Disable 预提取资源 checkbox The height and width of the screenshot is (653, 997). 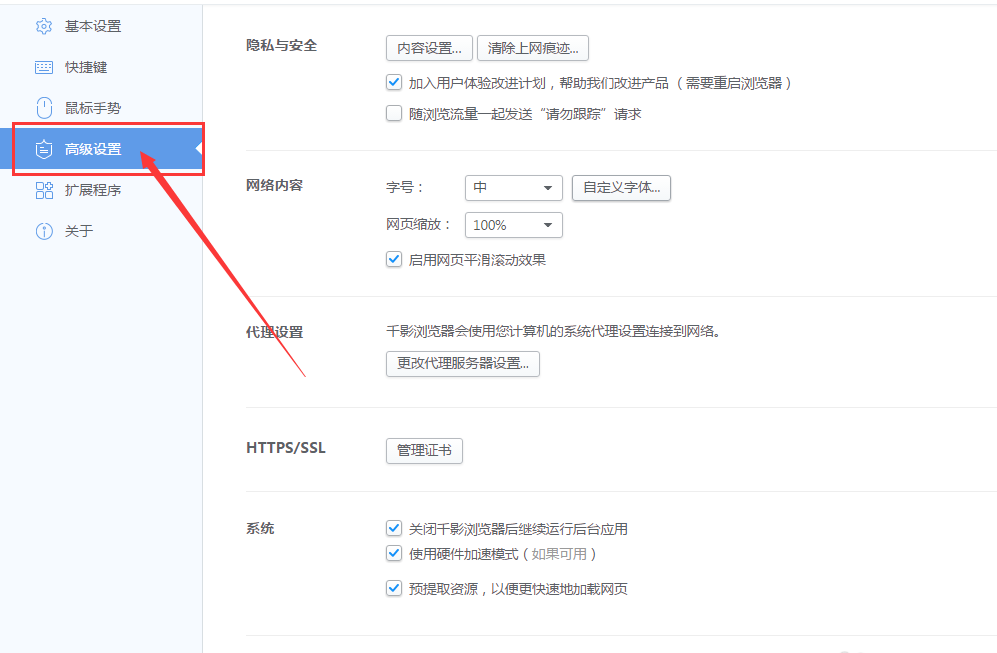point(394,588)
